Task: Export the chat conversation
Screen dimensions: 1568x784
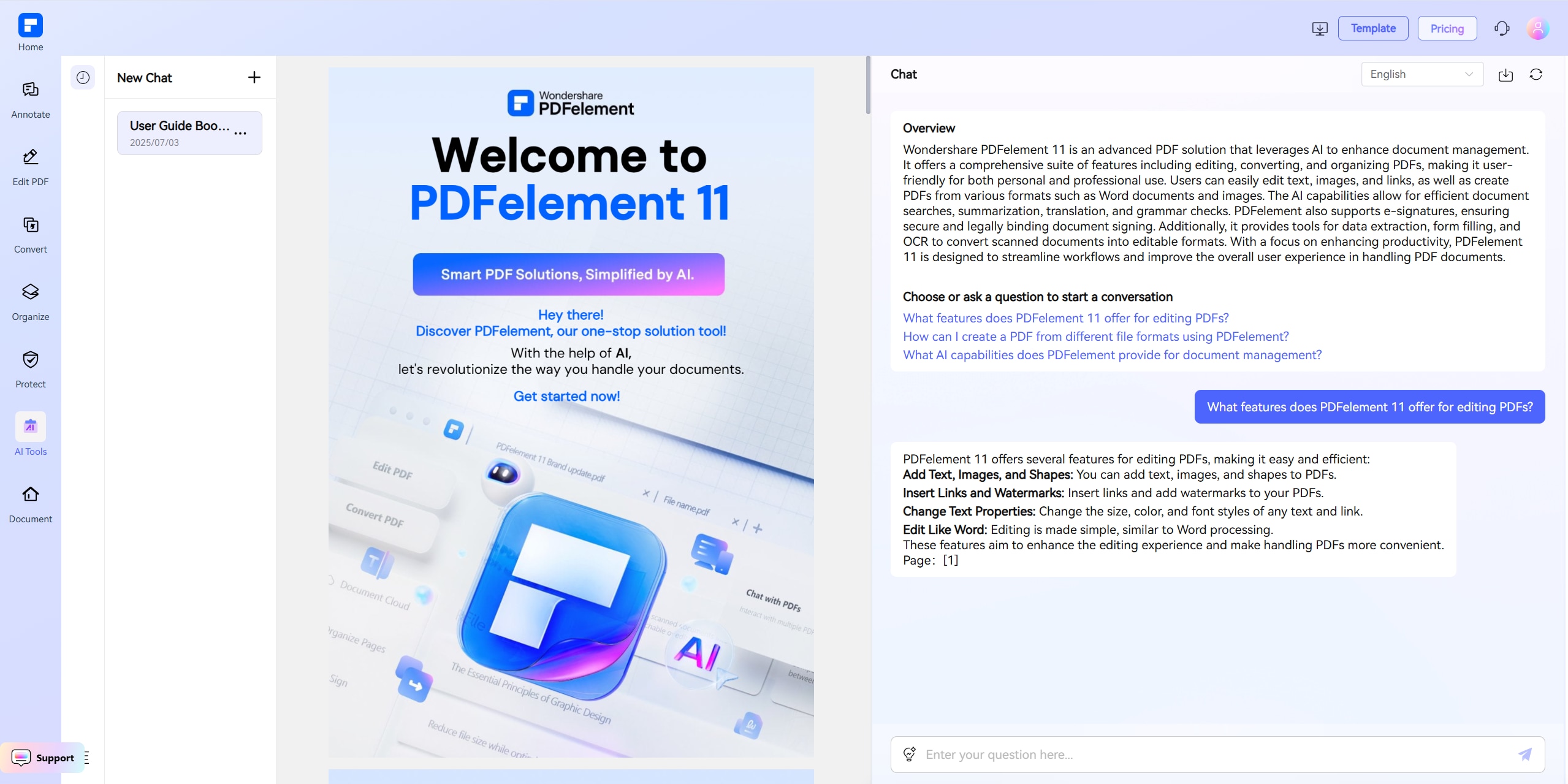Action: pyautogui.click(x=1505, y=75)
